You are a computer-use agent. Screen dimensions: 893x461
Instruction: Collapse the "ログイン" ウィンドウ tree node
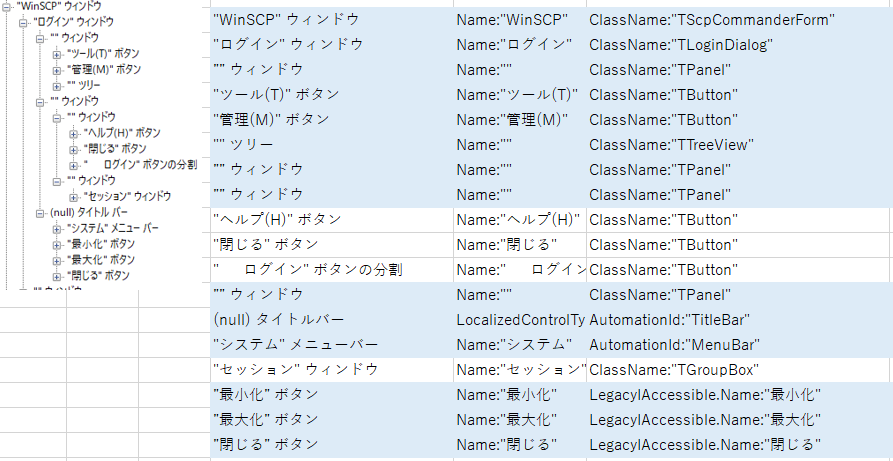[x=23, y=23]
